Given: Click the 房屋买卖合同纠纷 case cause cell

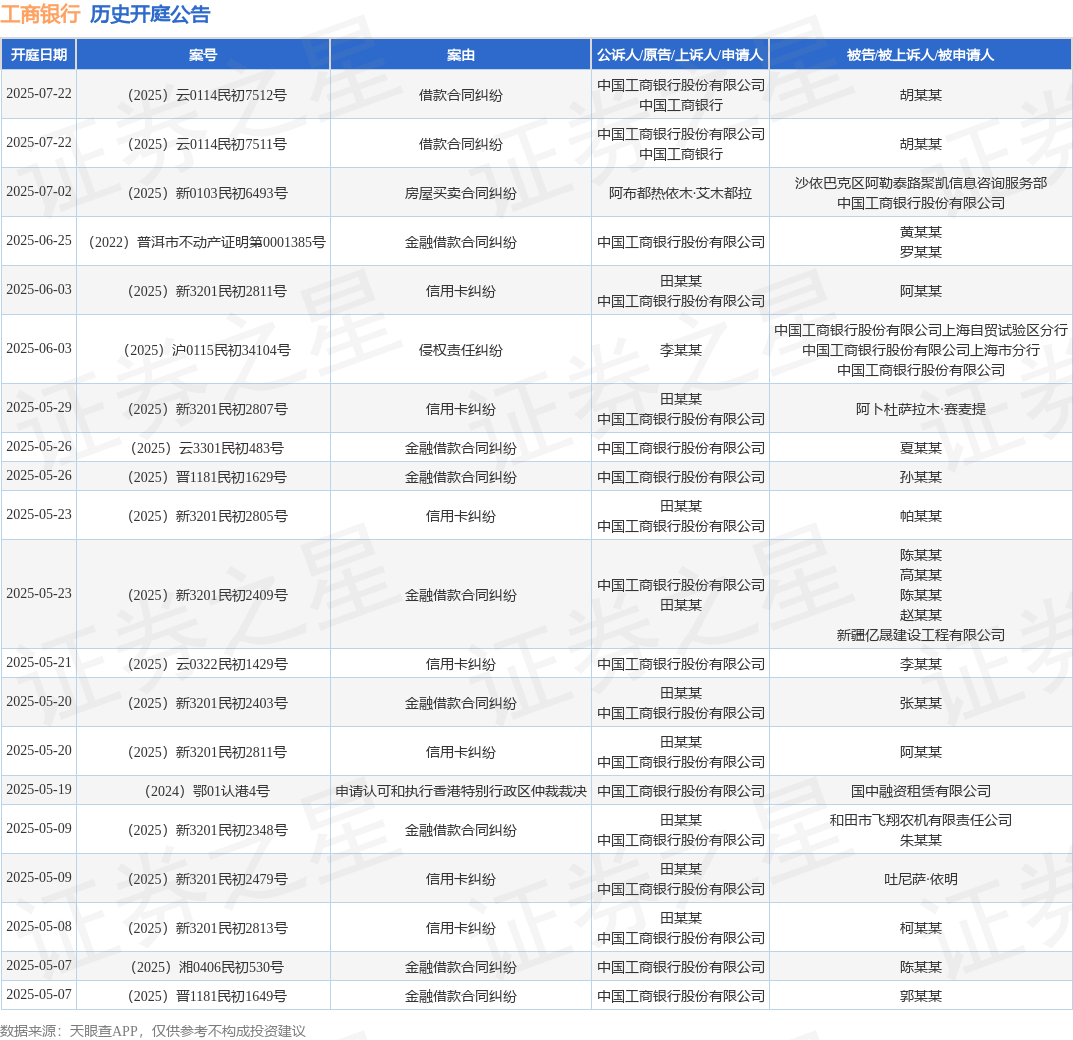Looking at the screenshot, I should [x=461, y=194].
